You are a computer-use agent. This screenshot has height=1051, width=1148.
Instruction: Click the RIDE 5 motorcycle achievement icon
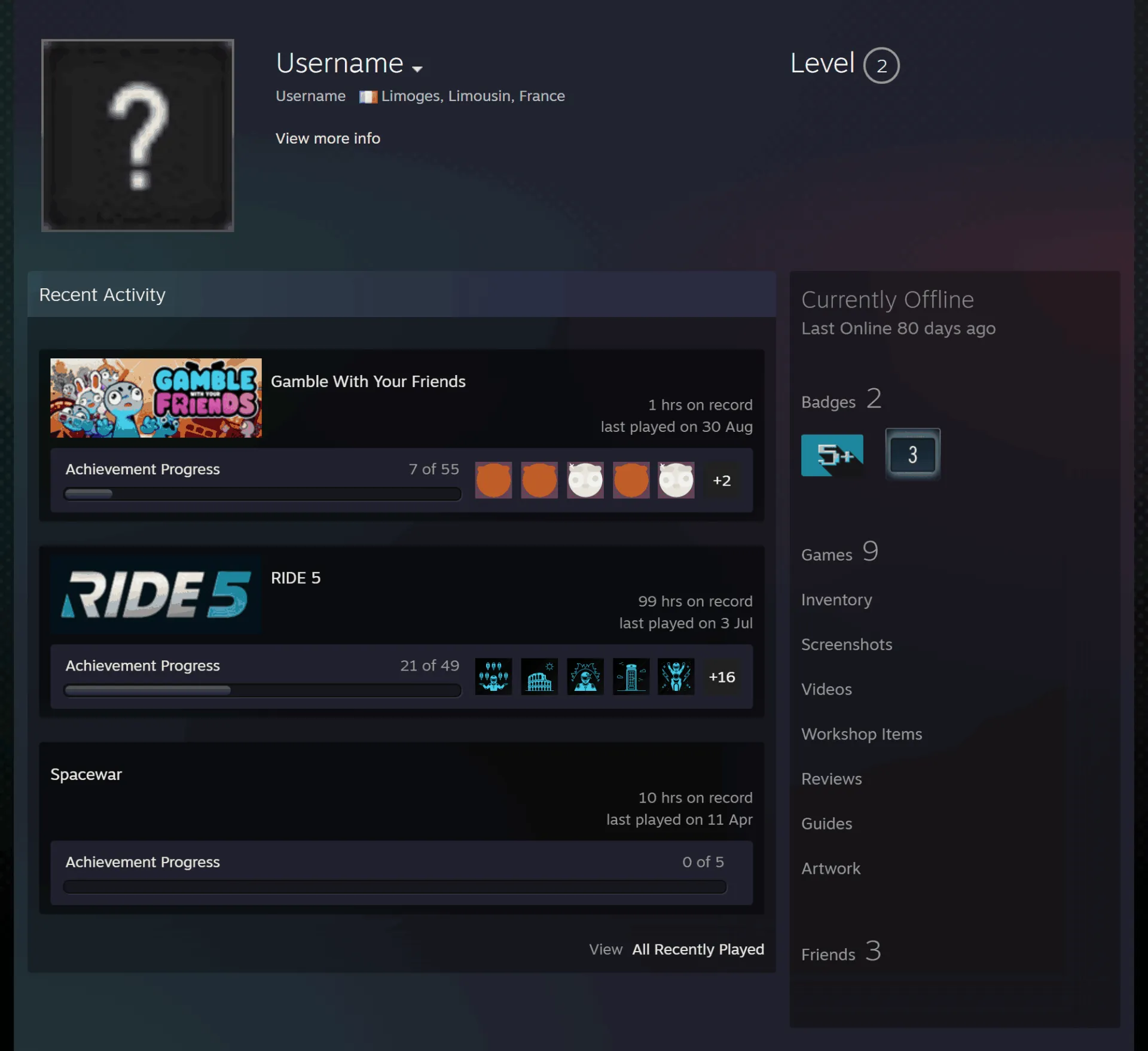click(x=676, y=676)
